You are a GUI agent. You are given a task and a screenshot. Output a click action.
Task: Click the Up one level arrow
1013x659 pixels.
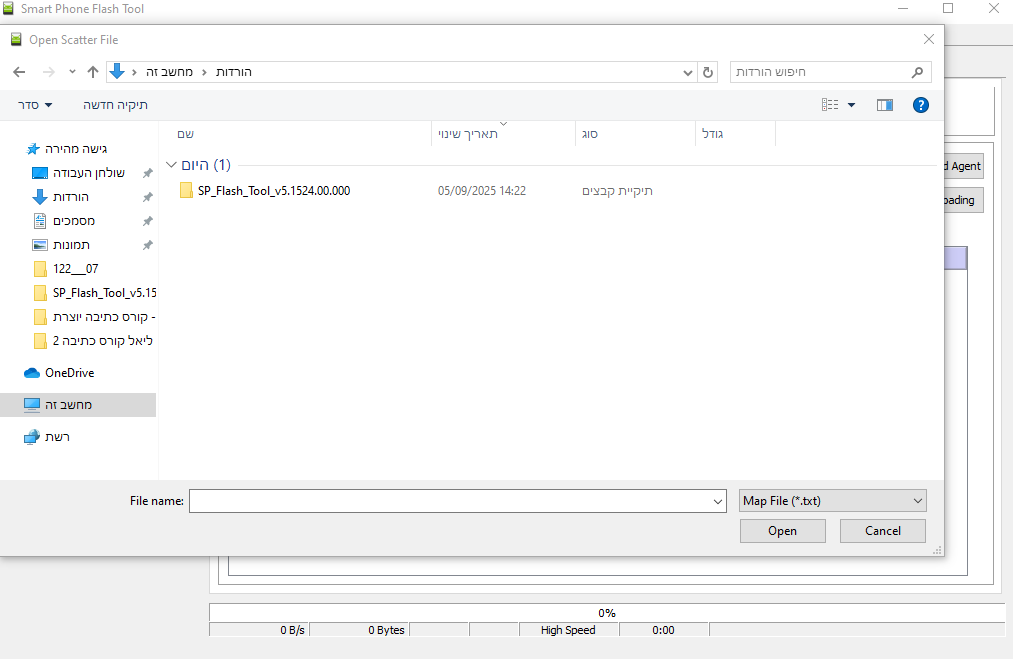(93, 72)
